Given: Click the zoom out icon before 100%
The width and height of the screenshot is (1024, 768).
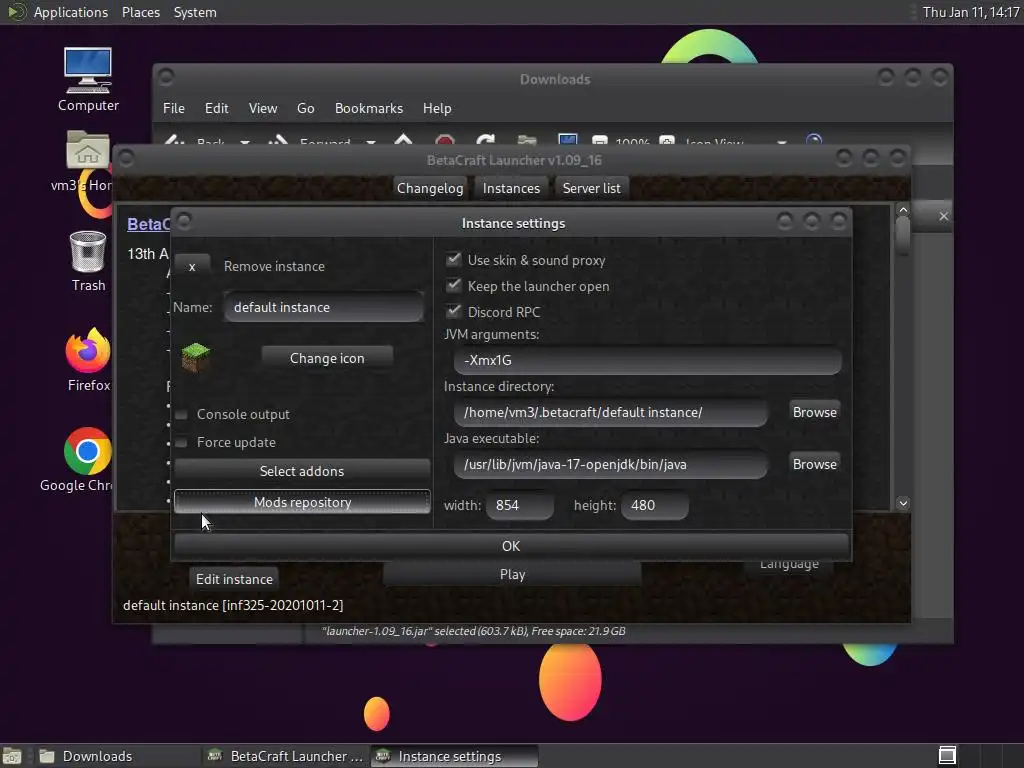Looking at the screenshot, I should tap(600, 140).
